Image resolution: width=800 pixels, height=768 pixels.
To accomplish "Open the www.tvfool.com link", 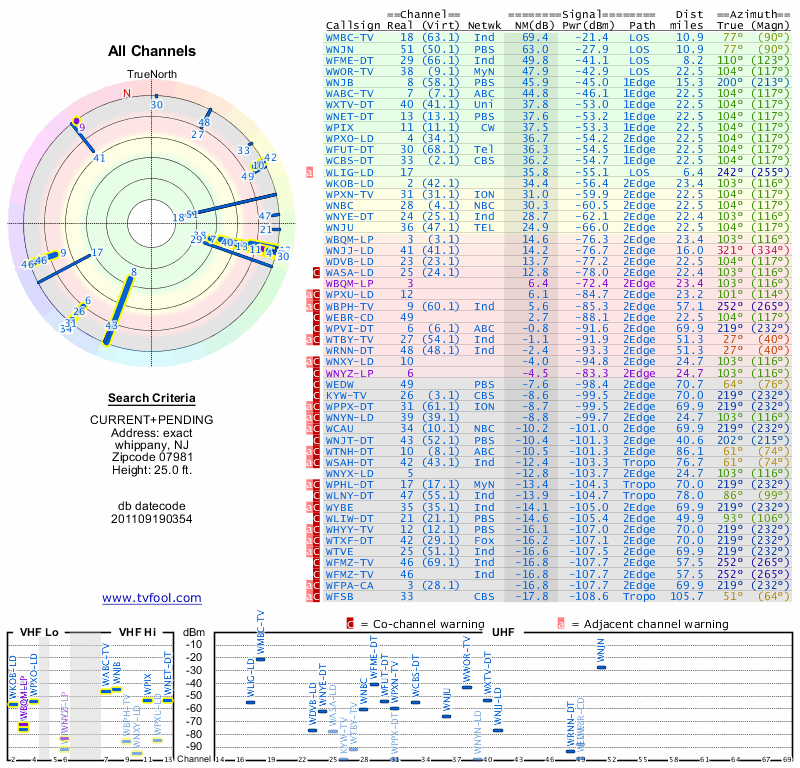I will (152, 598).
